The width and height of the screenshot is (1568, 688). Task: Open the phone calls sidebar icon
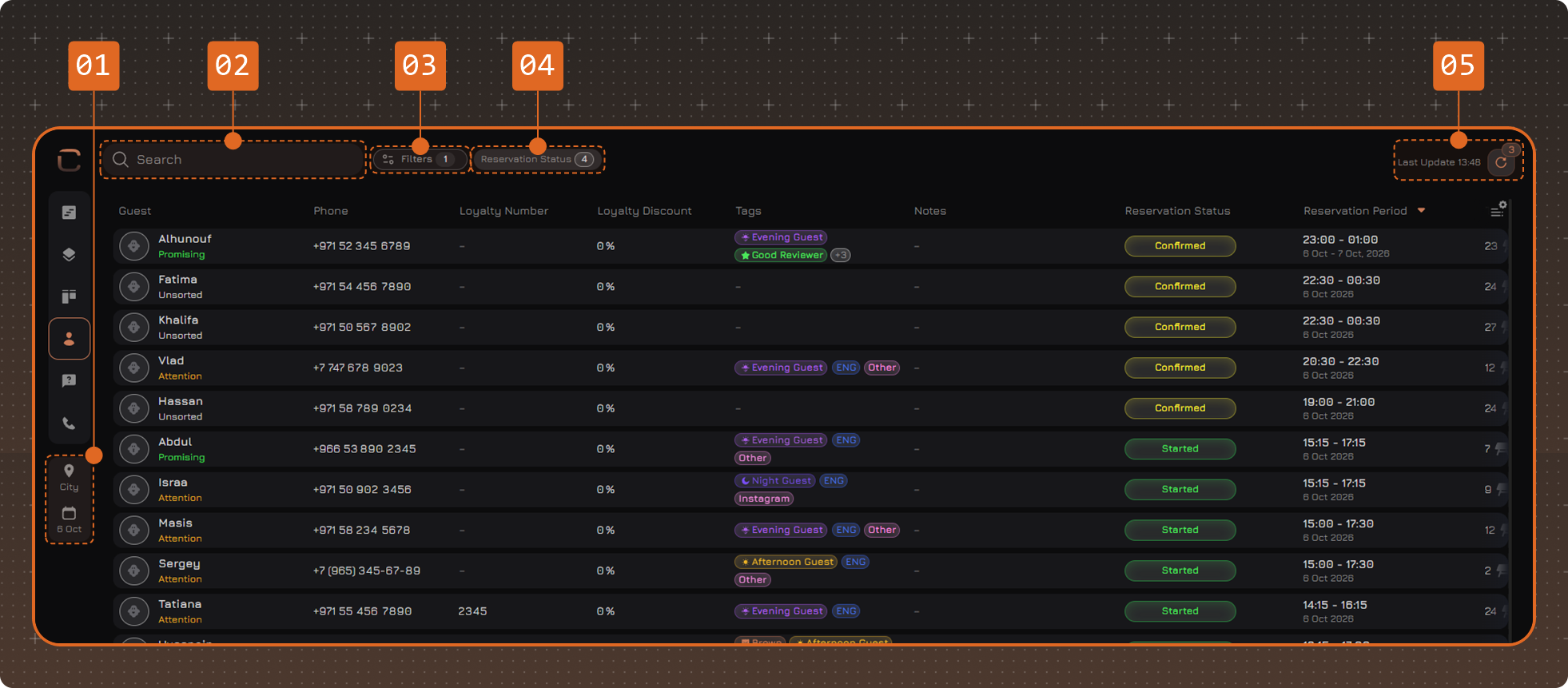tap(69, 424)
